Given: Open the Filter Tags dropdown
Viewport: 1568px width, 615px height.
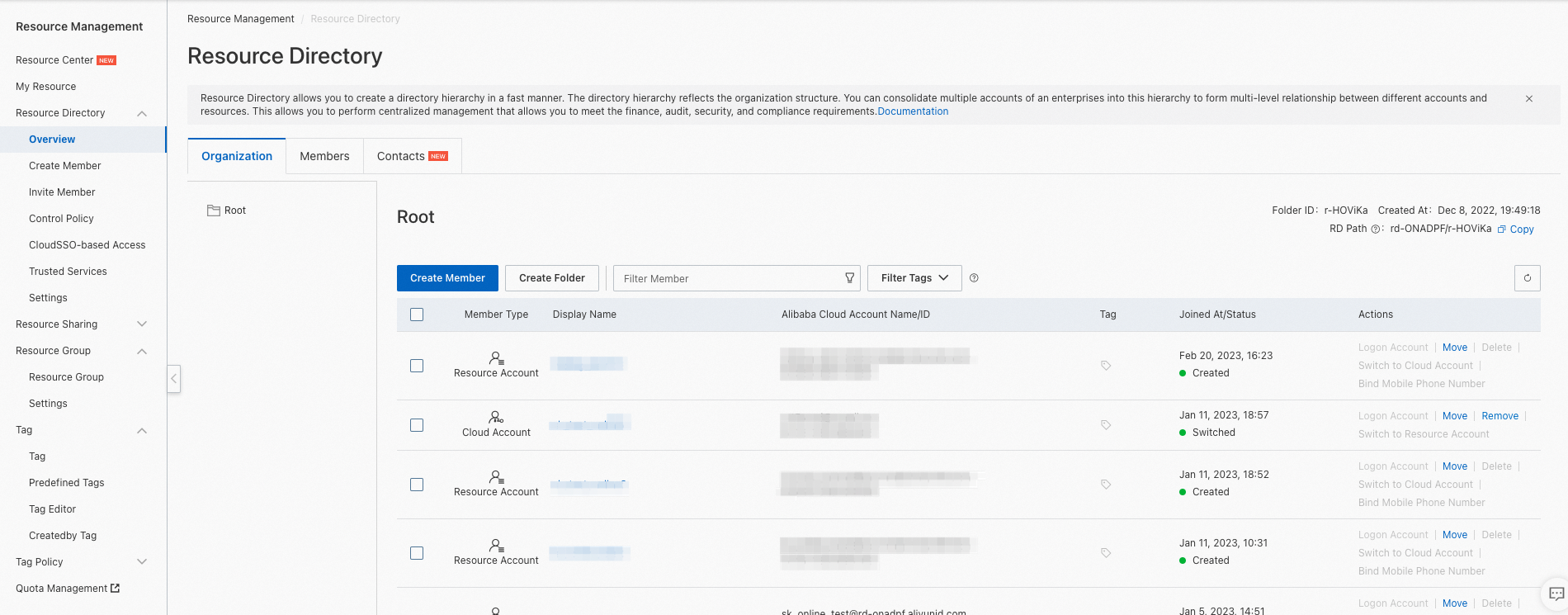Looking at the screenshot, I should click(914, 278).
